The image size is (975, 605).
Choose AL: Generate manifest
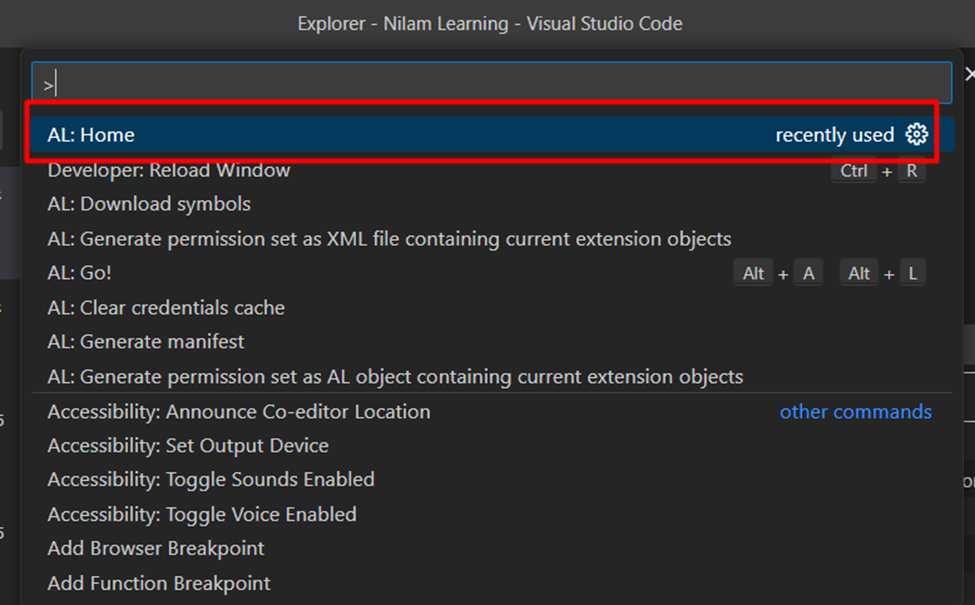[492, 342]
